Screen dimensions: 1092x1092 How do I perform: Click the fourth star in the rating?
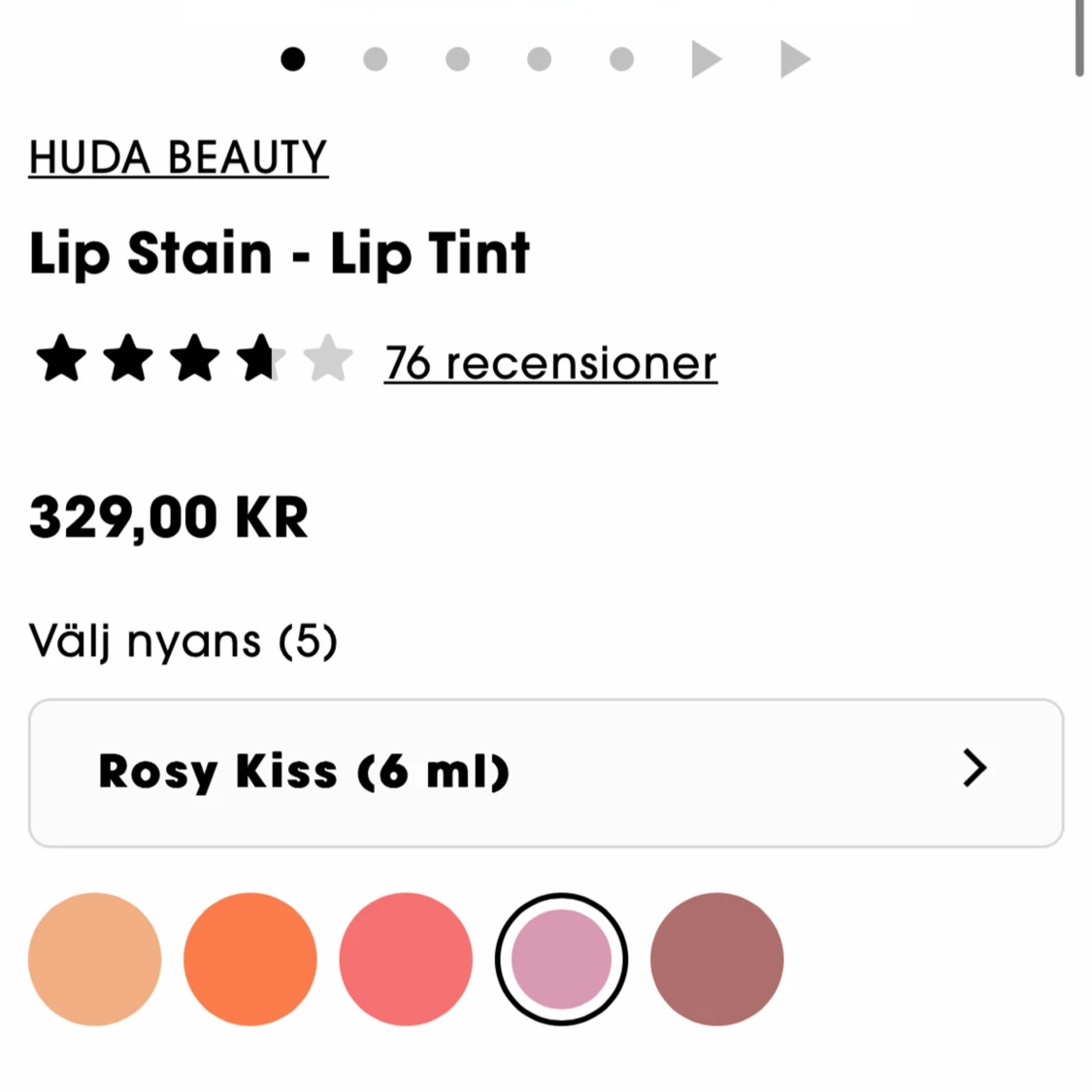tap(257, 358)
